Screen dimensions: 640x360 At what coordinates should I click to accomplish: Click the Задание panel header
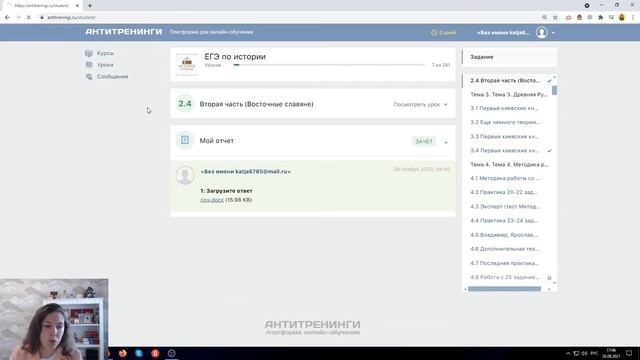click(x=509, y=57)
